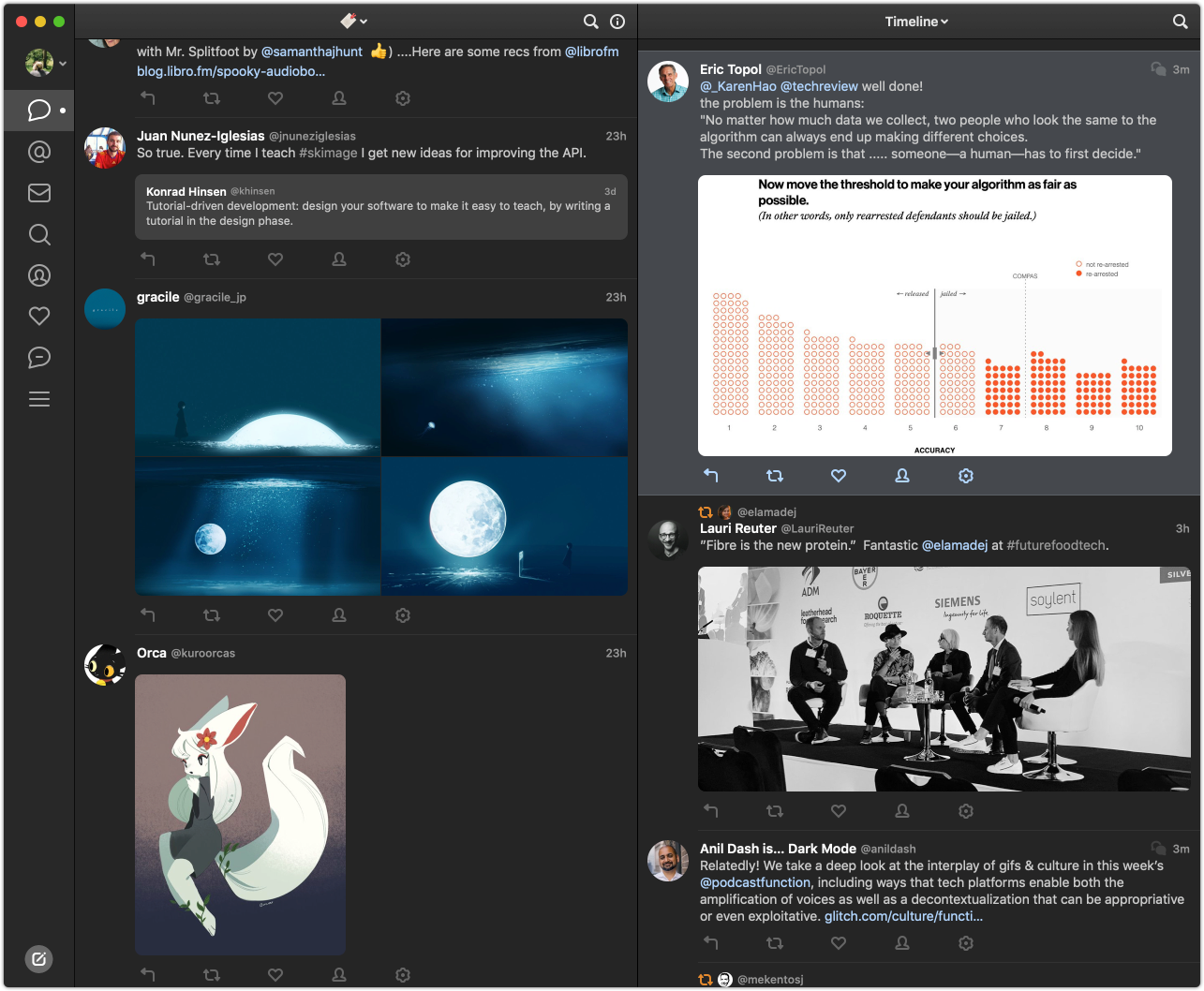
Task: Like Juan Nunez-Iglesias tweet
Action: point(275,259)
